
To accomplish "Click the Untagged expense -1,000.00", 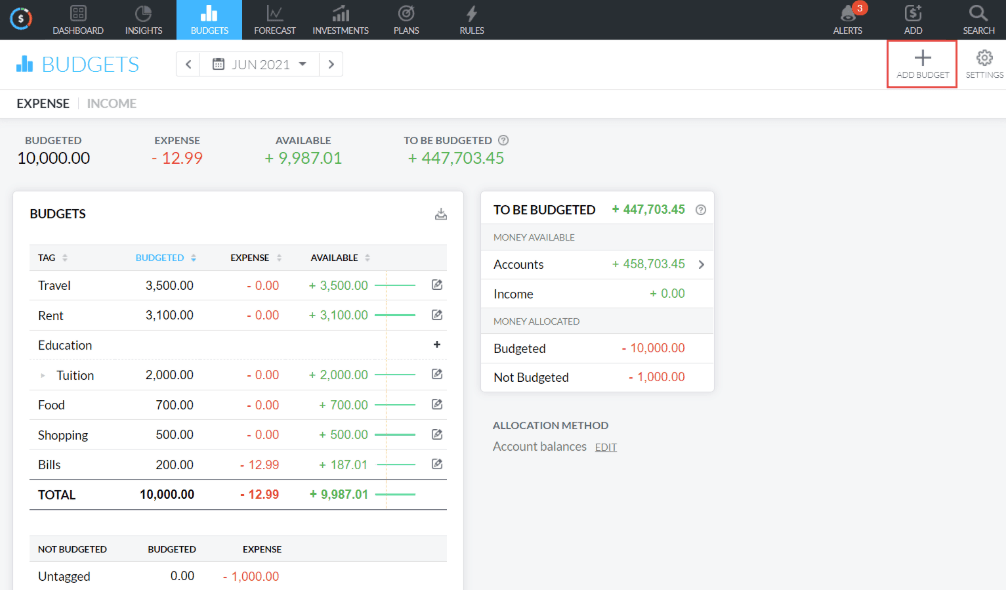I will click(251, 577).
